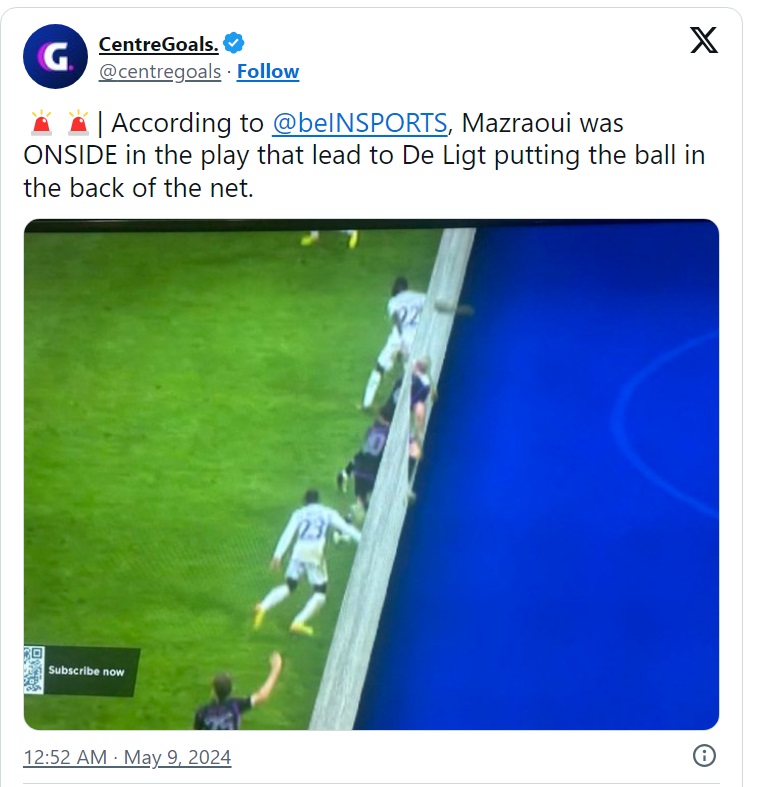Viewport: 763px width, 787px height.
Task: Click the player raising his arm
Action: click(x=236, y=694)
